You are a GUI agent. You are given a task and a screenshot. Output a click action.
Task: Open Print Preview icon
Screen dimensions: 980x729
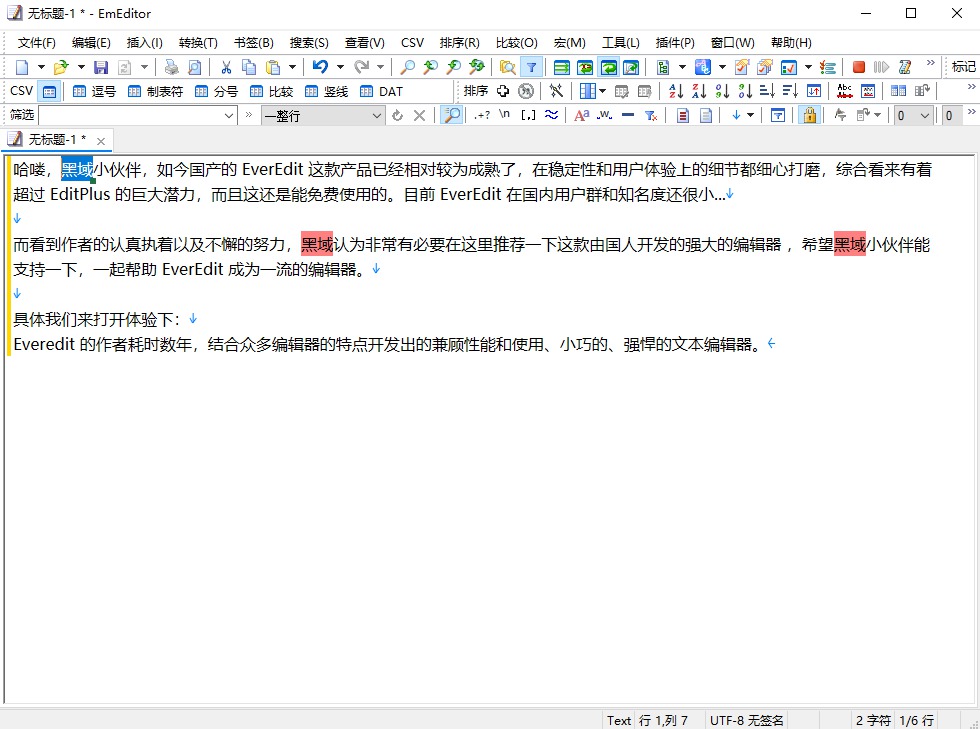point(194,67)
